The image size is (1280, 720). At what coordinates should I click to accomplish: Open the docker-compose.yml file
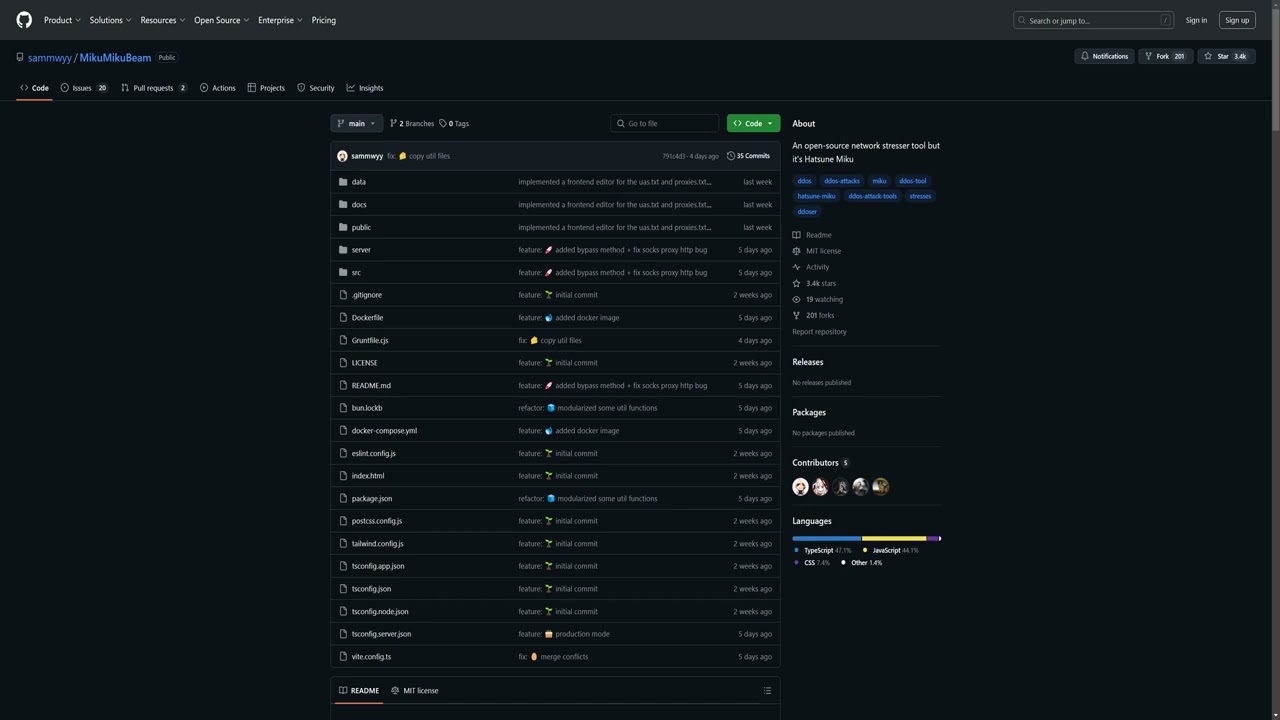click(x=384, y=431)
